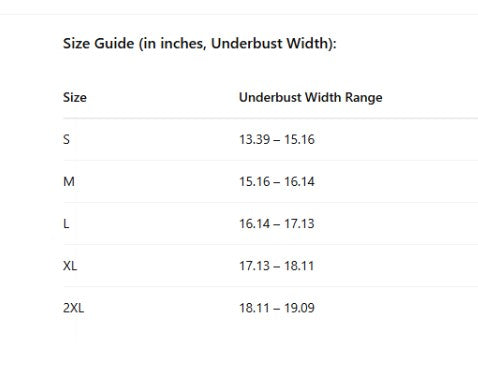
Task: Select the Underbust Width Range column header
Action: [311, 98]
